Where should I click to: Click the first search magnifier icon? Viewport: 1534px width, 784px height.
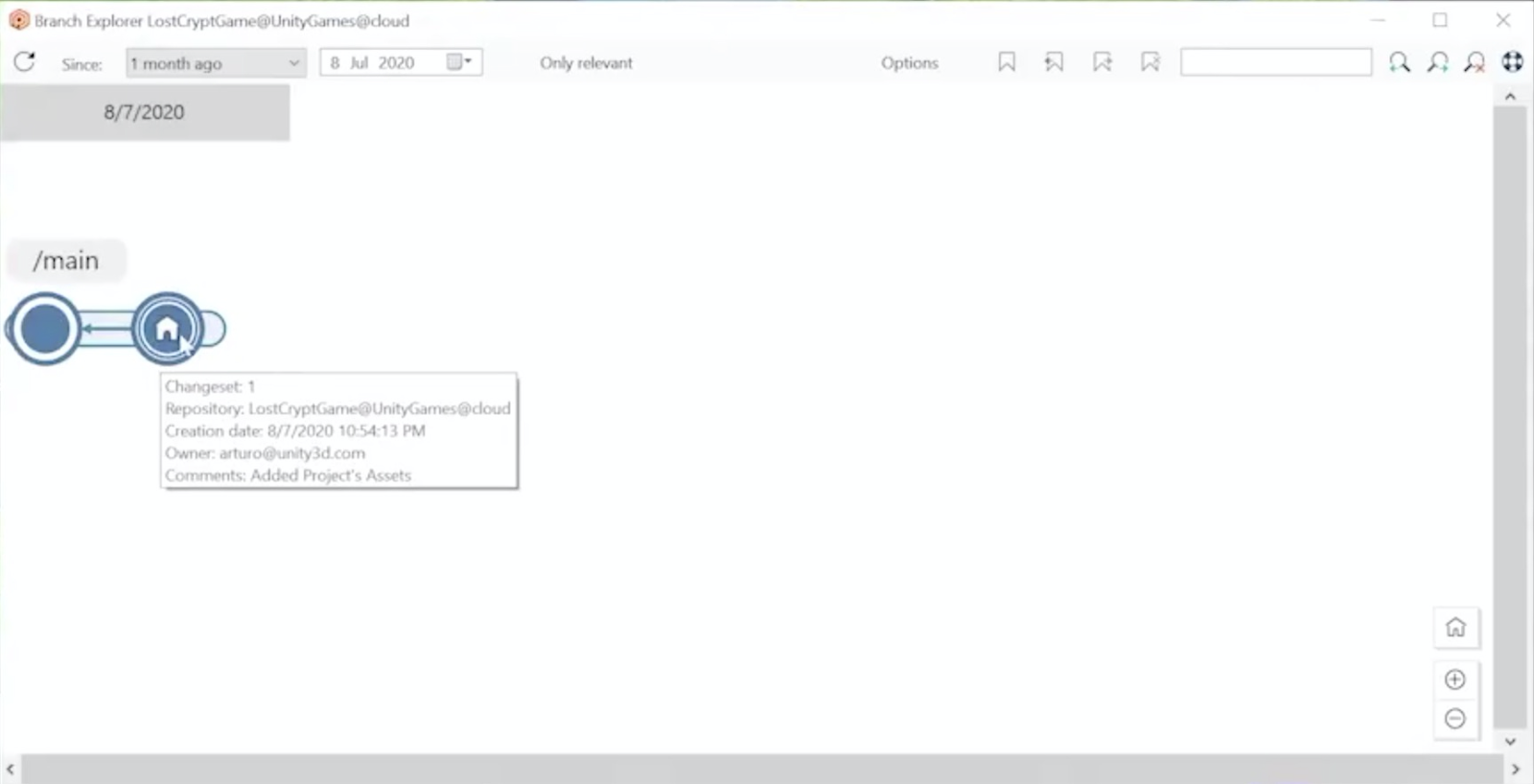(1400, 63)
